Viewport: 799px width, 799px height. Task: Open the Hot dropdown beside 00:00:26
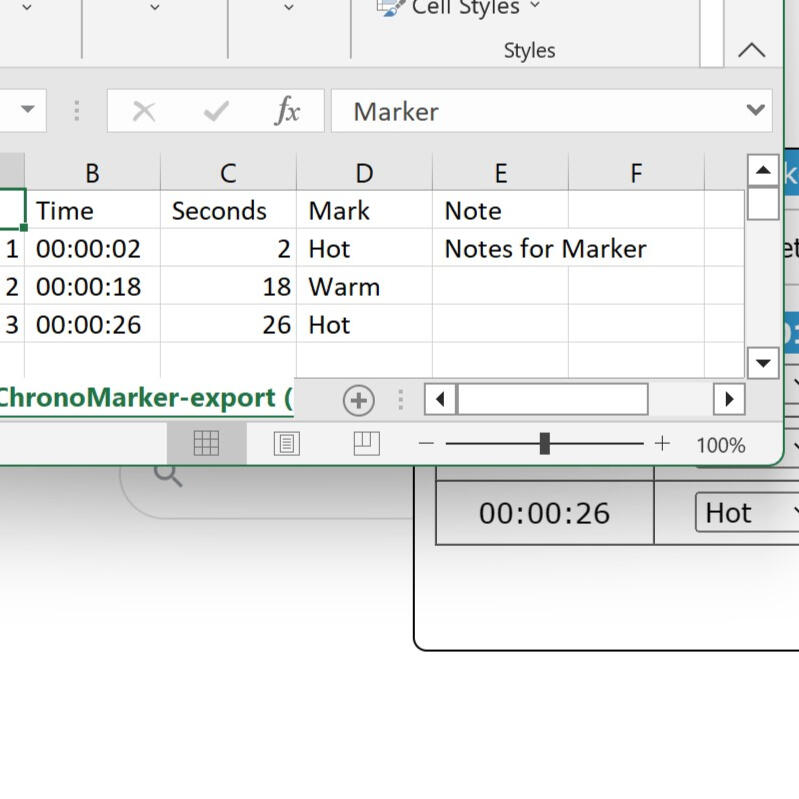click(745, 513)
